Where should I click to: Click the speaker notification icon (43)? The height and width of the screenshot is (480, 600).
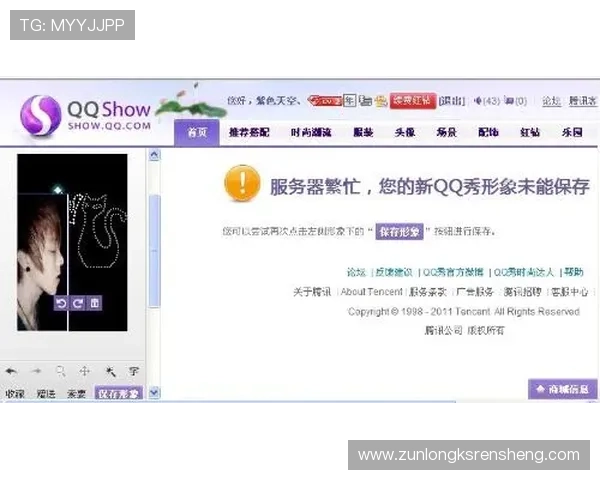pyautogui.click(x=478, y=101)
